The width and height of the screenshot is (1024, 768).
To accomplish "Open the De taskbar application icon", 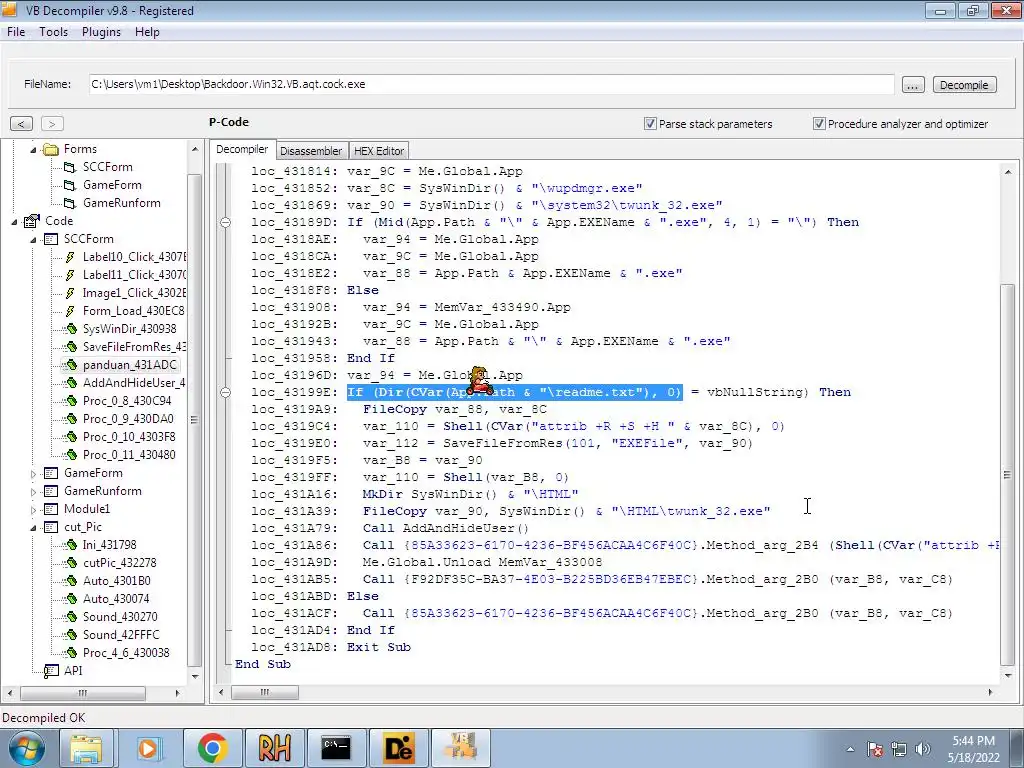I will click(398, 748).
